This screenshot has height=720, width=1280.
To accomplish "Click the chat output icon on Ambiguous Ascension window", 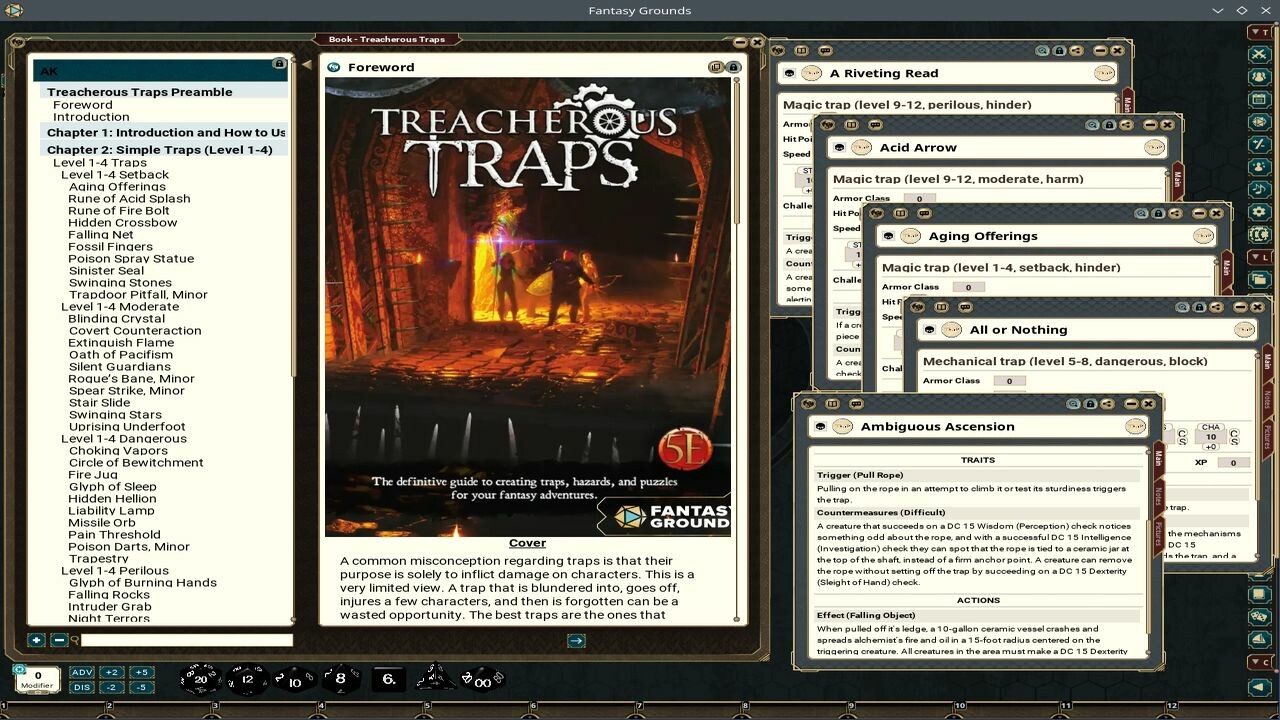I will [x=857, y=404].
